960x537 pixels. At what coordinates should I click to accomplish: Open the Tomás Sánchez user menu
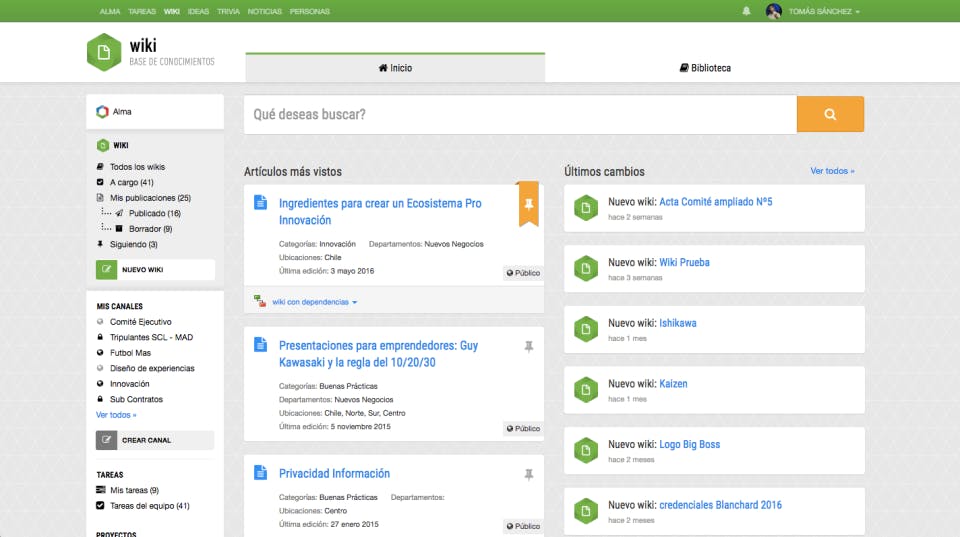[823, 12]
